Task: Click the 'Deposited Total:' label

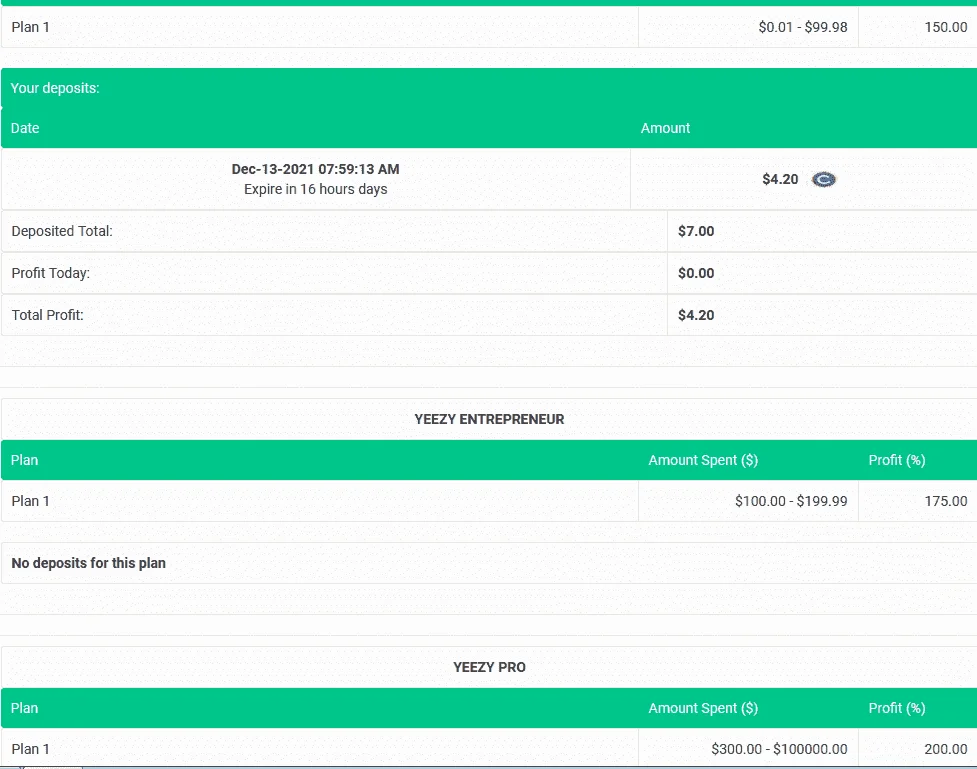Action: [x=62, y=231]
